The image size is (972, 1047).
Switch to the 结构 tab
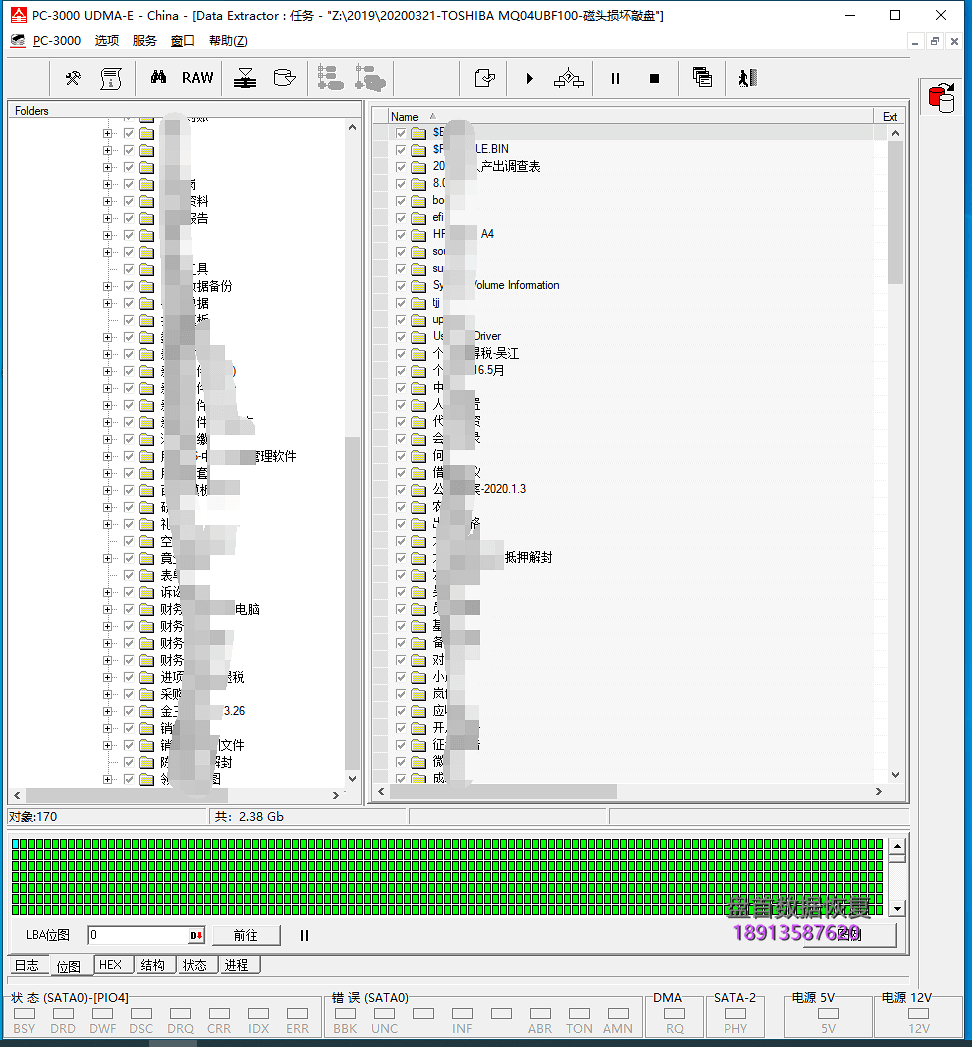coord(153,965)
